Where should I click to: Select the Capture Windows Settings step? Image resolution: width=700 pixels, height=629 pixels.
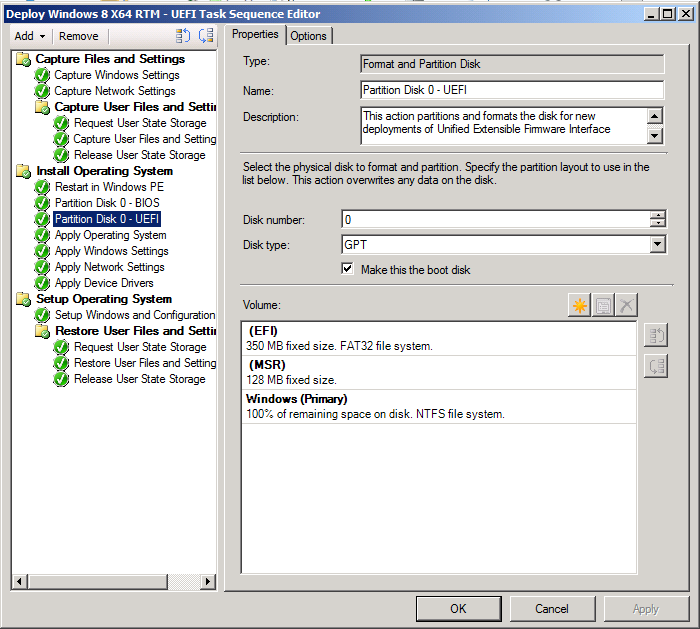point(117,75)
